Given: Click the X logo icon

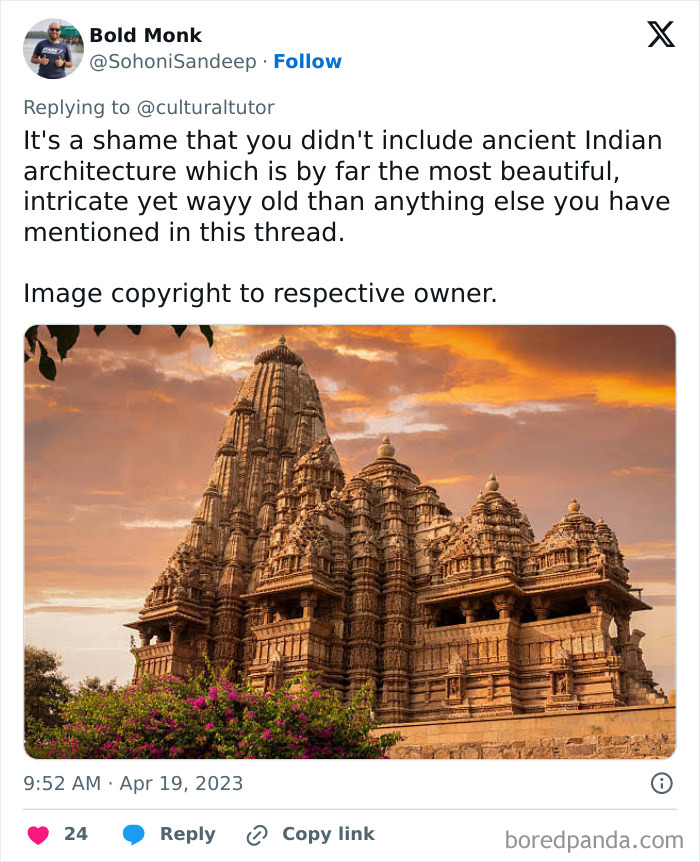Looking at the screenshot, I should [x=660, y=34].
